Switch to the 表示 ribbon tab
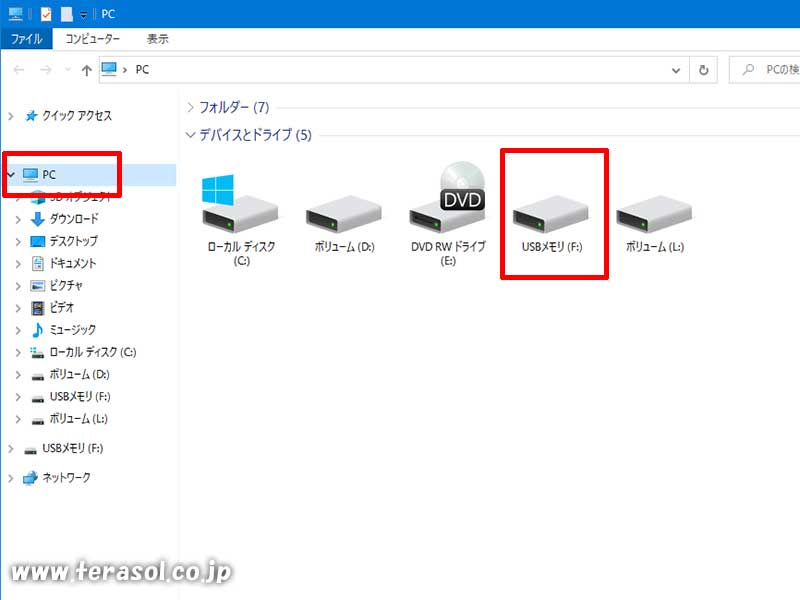 click(157, 39)
